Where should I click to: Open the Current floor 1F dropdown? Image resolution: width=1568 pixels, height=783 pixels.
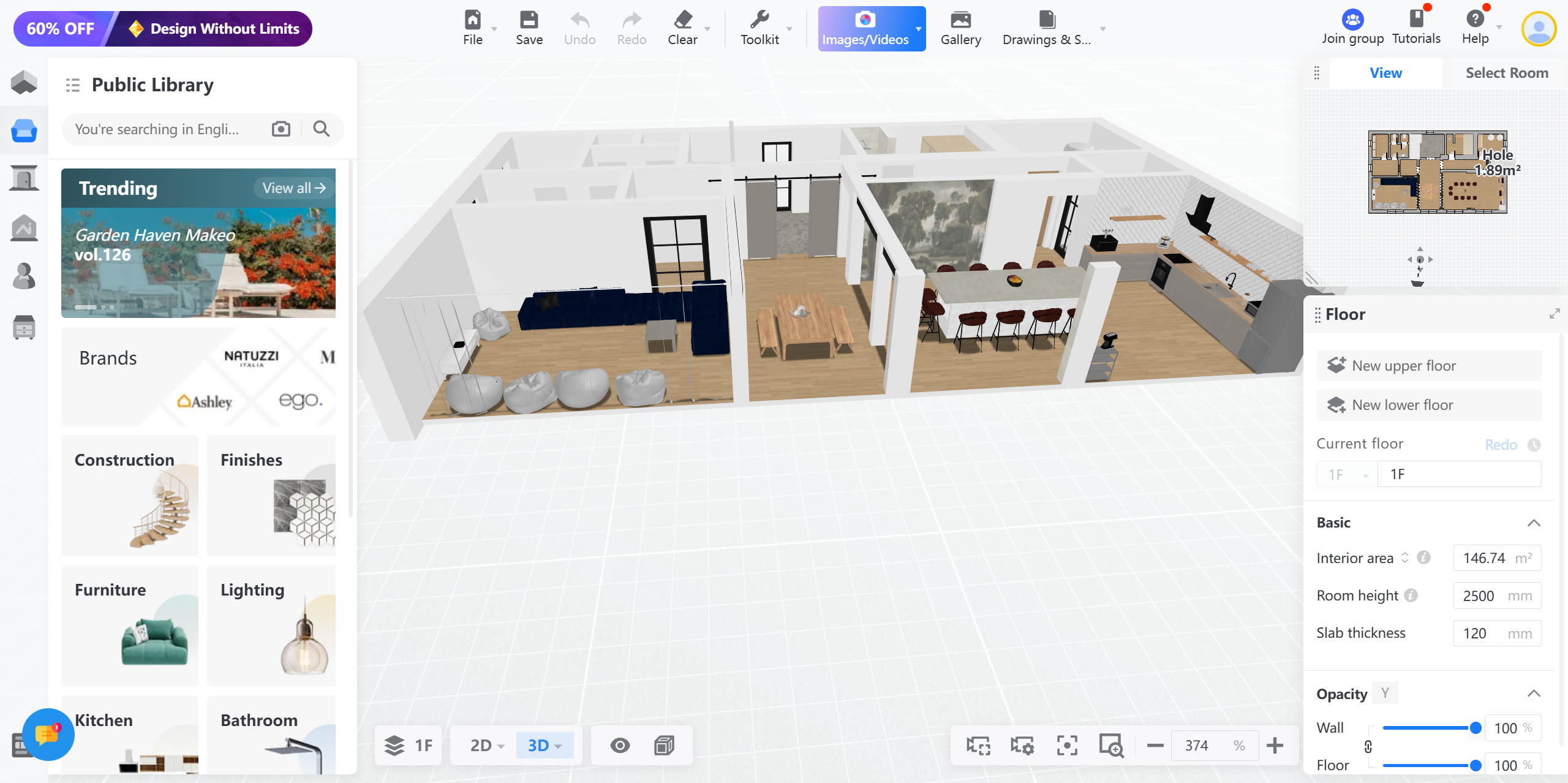[1347, 474]
